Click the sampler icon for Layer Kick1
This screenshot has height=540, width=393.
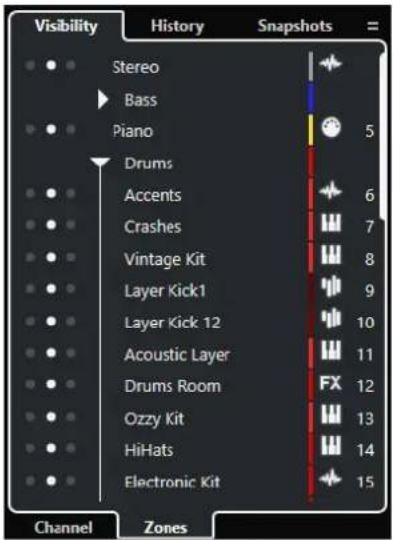(331, 287)
